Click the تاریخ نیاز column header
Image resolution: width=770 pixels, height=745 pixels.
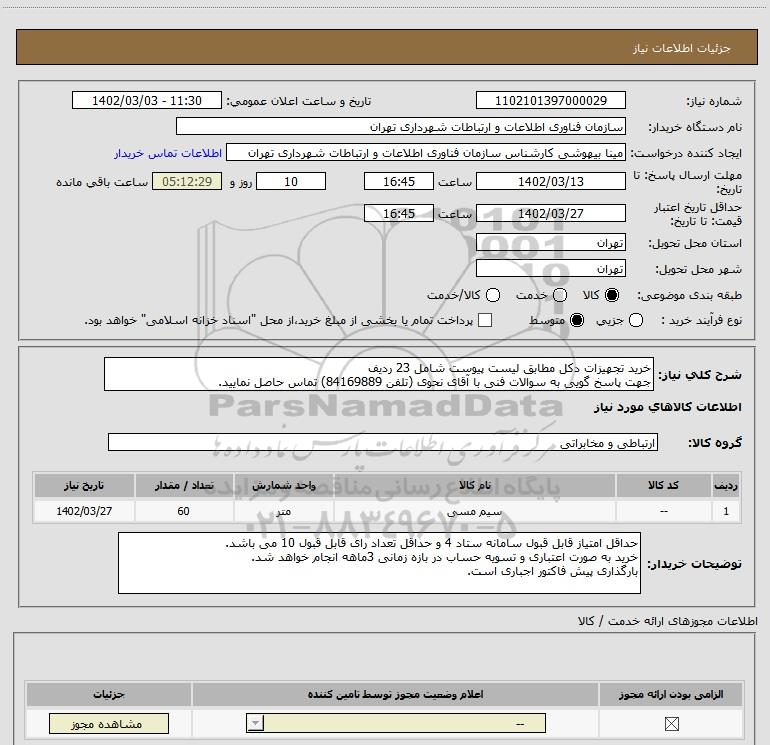(x=84, y=485)
